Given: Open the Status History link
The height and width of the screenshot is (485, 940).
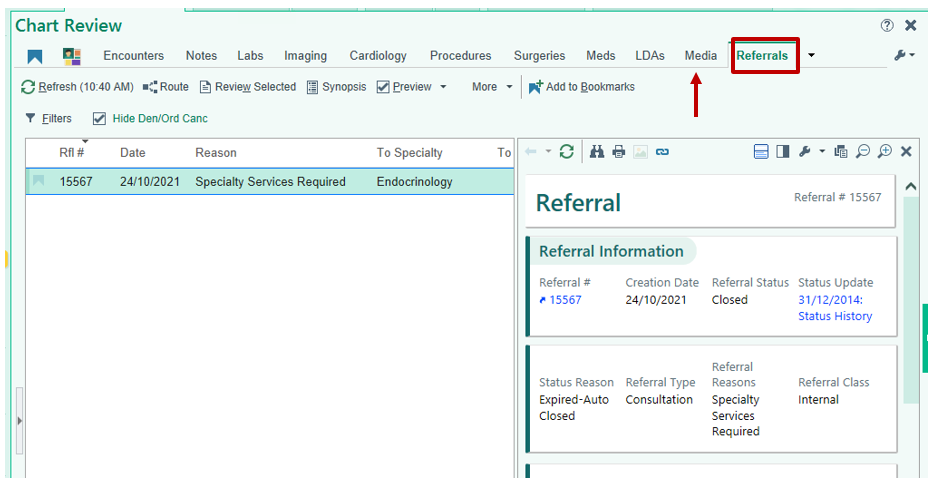Looking at the screenshot, I should point(835,316).
